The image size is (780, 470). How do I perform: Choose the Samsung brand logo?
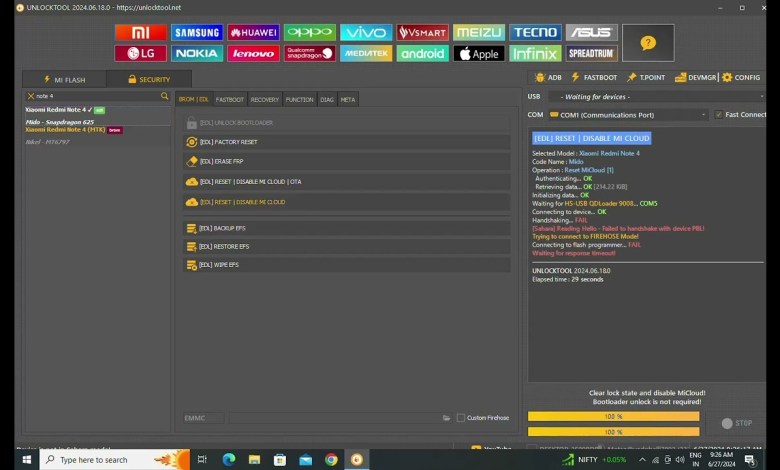pyautogui.click(x=197, y=32)
